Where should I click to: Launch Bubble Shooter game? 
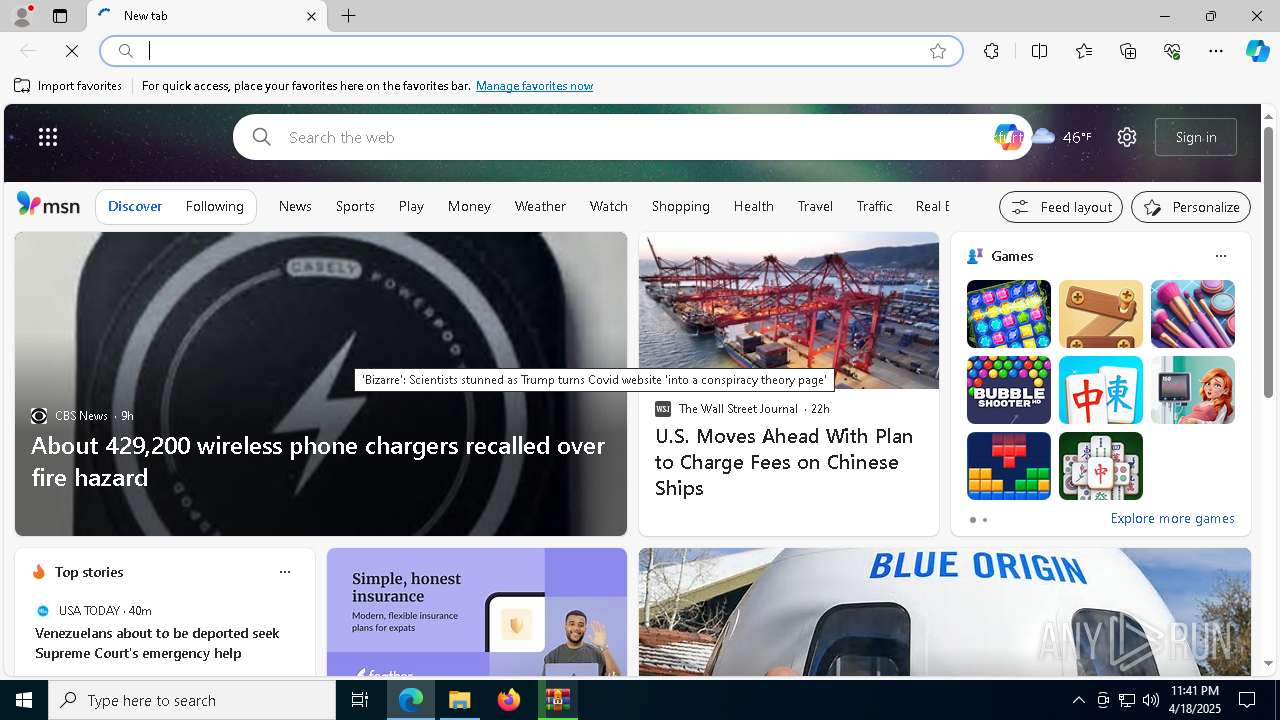[1009, 390]
